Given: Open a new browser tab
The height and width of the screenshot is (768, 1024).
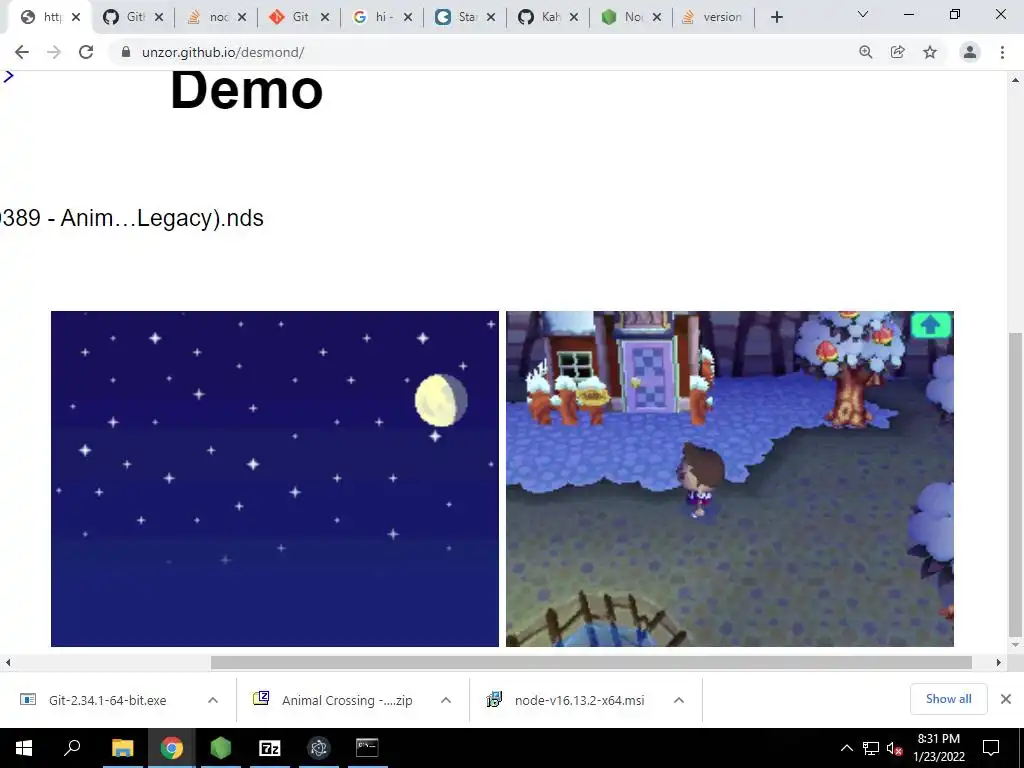Looking at the screenshot, I should [776, 17].
